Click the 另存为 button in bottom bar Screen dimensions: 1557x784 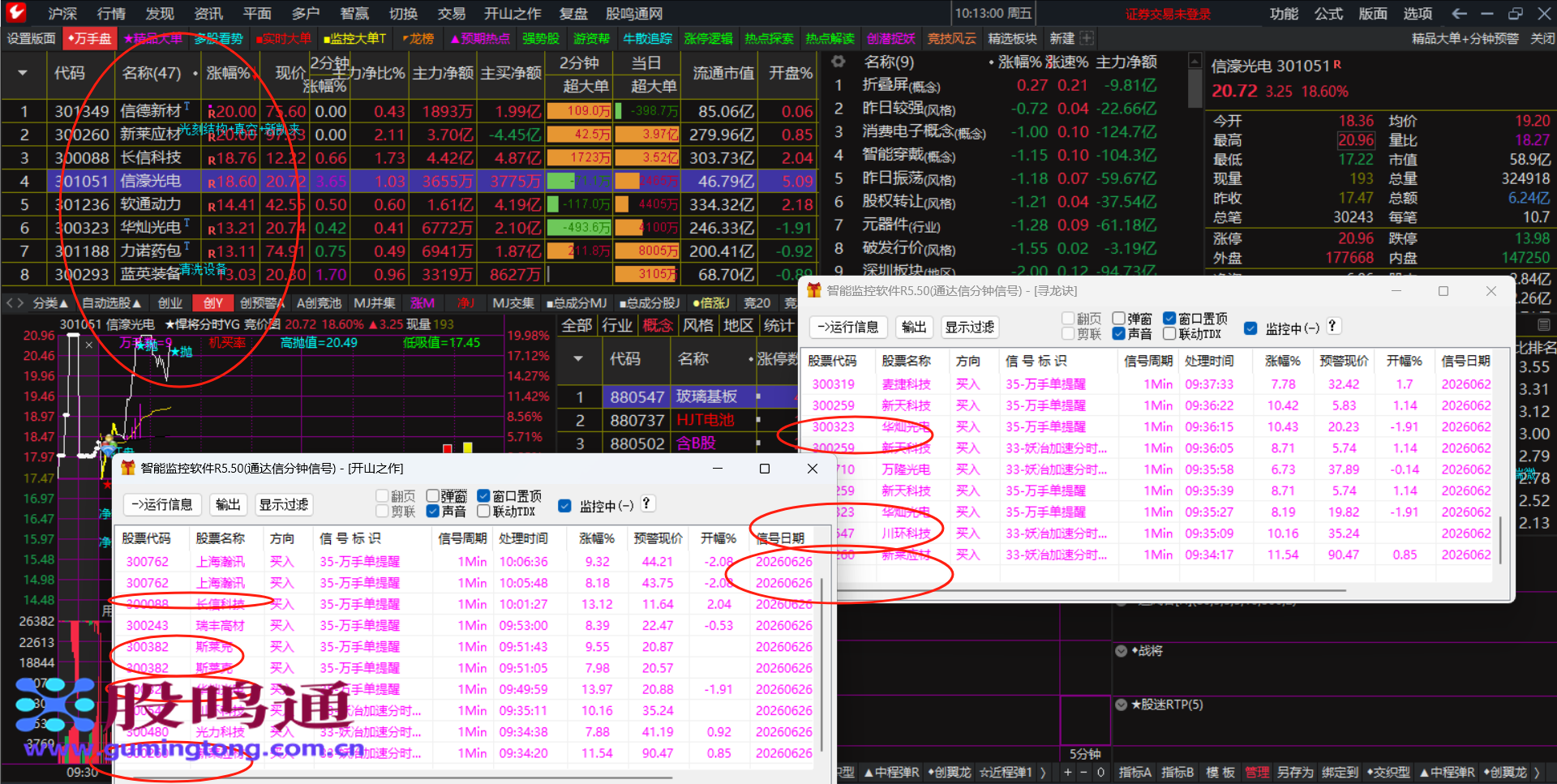[x=1295, y=773]
